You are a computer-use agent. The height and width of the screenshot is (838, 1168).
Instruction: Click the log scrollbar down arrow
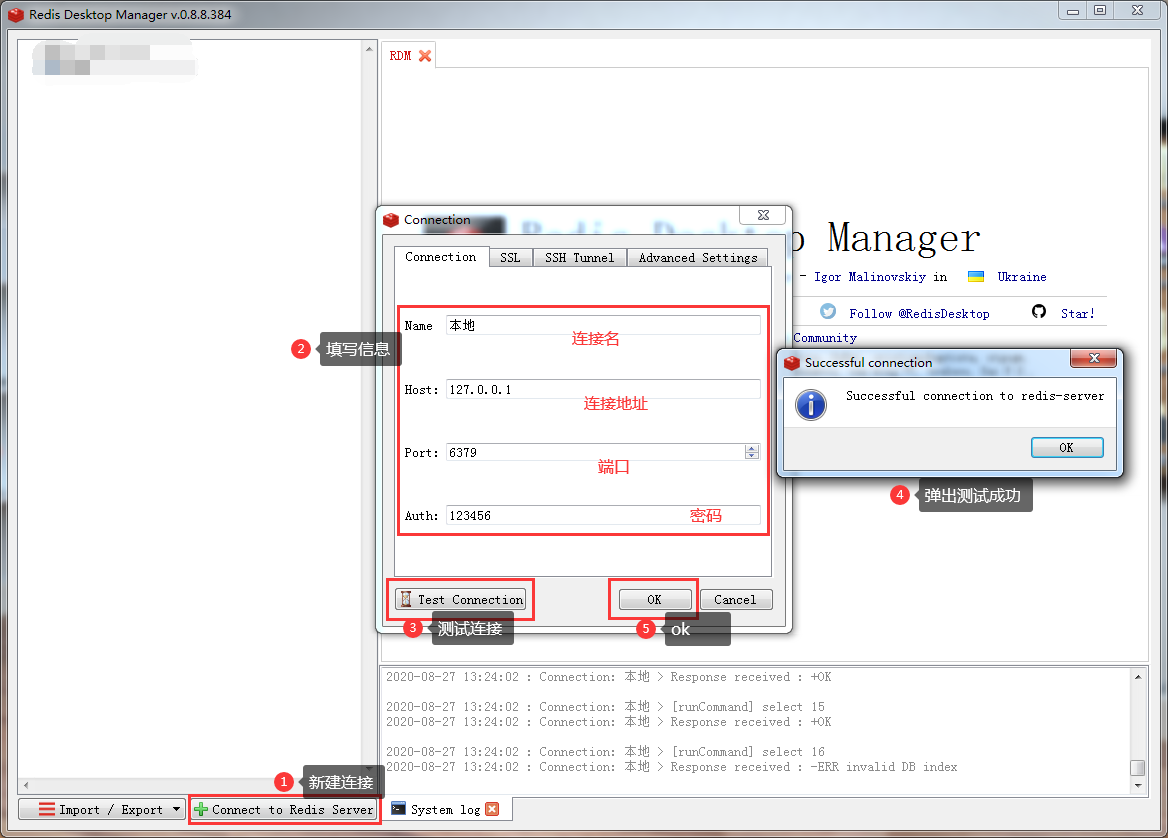click(1137, 785)
